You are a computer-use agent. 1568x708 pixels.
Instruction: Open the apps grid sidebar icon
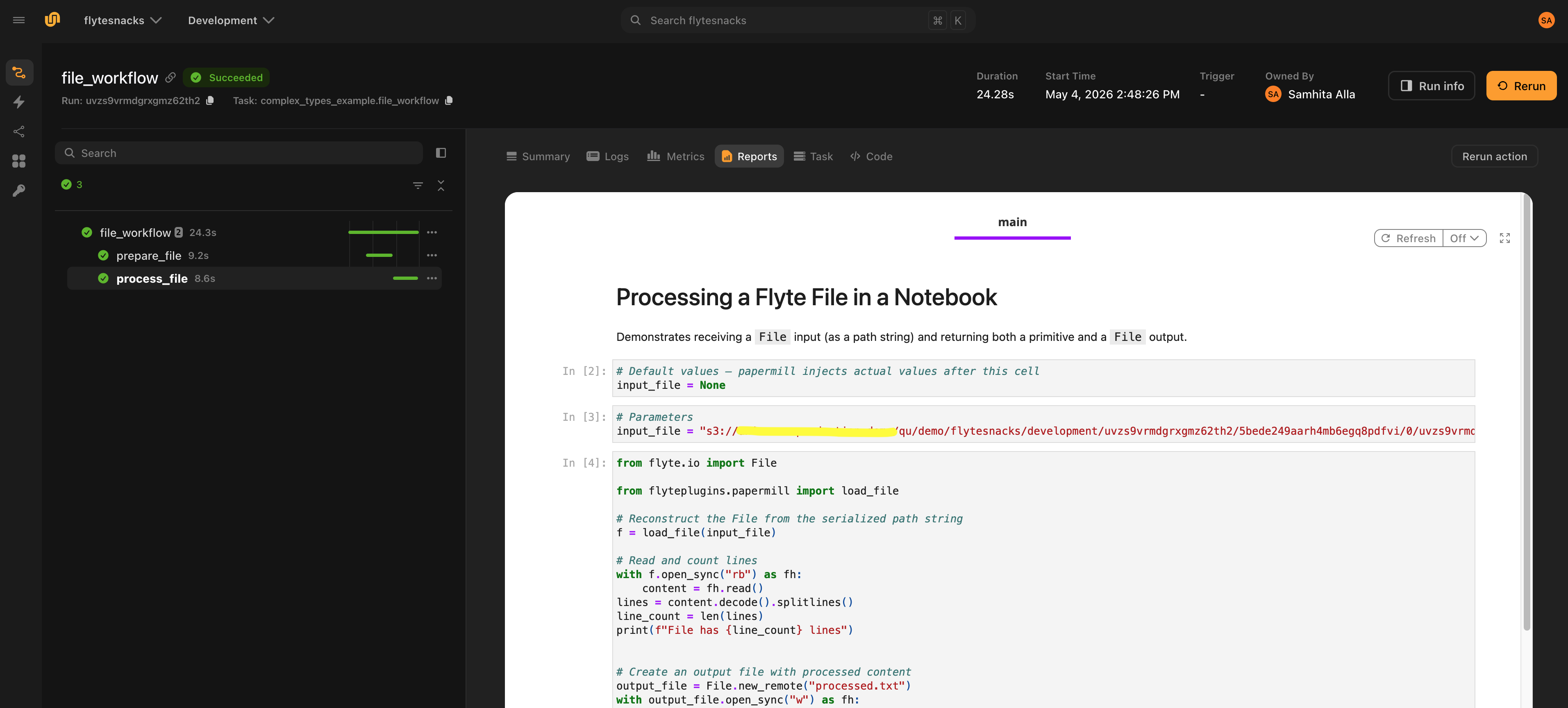(19, 161)
